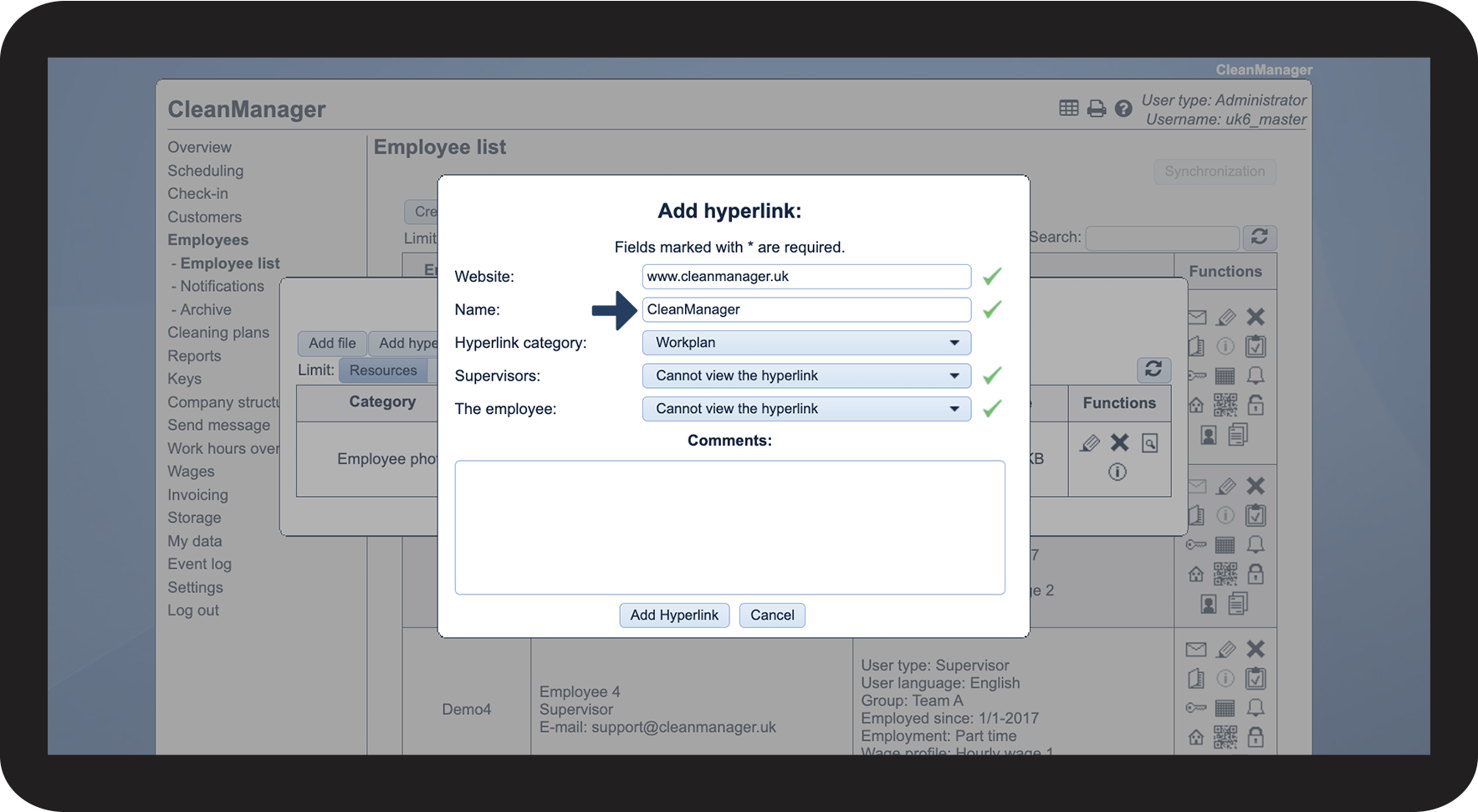1478x812 pixels.
Task: Select Employees in the sidebar
Action: click(x=207, y=240)
